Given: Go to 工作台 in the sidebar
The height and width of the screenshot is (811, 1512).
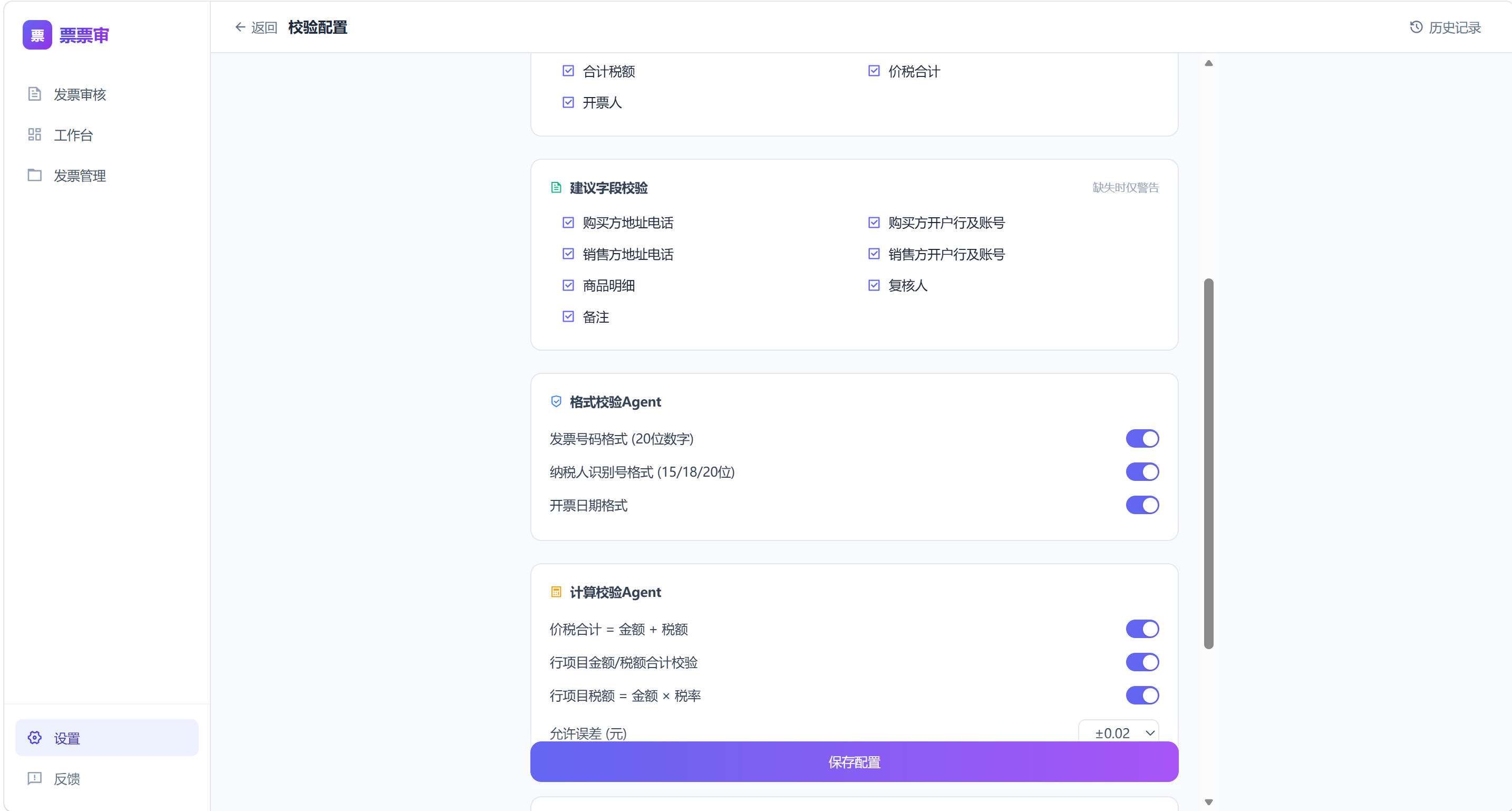Looking at the screenshot, I should click(x=107, y=134).
